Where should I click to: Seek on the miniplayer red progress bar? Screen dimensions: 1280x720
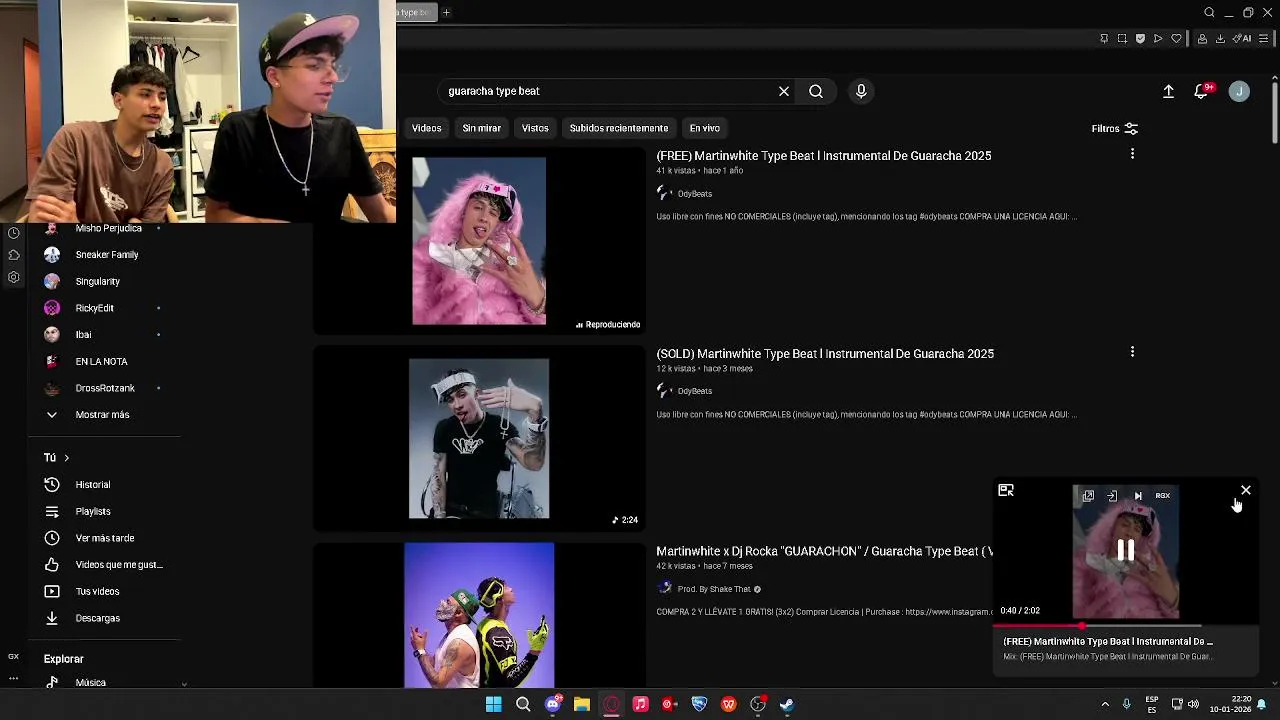(1126, 626)
